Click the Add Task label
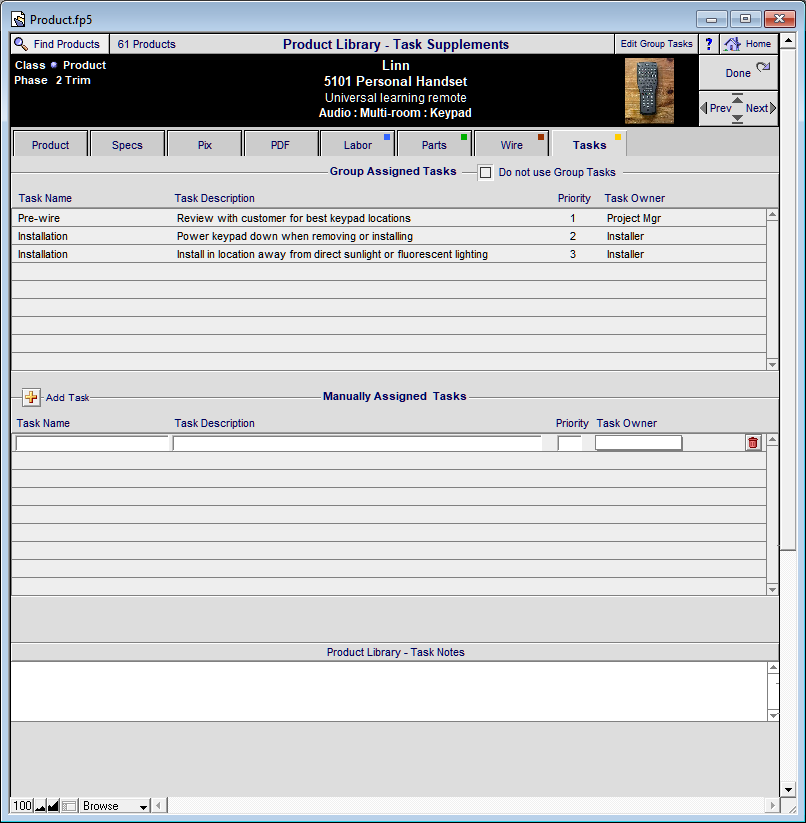 (67, 398)
